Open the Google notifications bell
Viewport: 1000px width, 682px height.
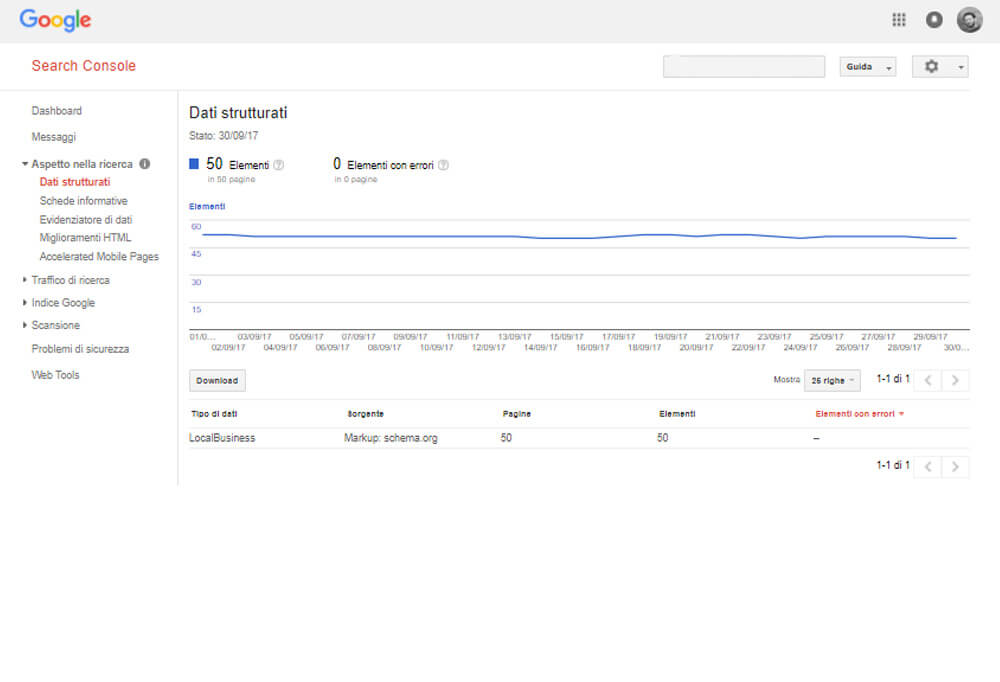(x=934, y=20)
